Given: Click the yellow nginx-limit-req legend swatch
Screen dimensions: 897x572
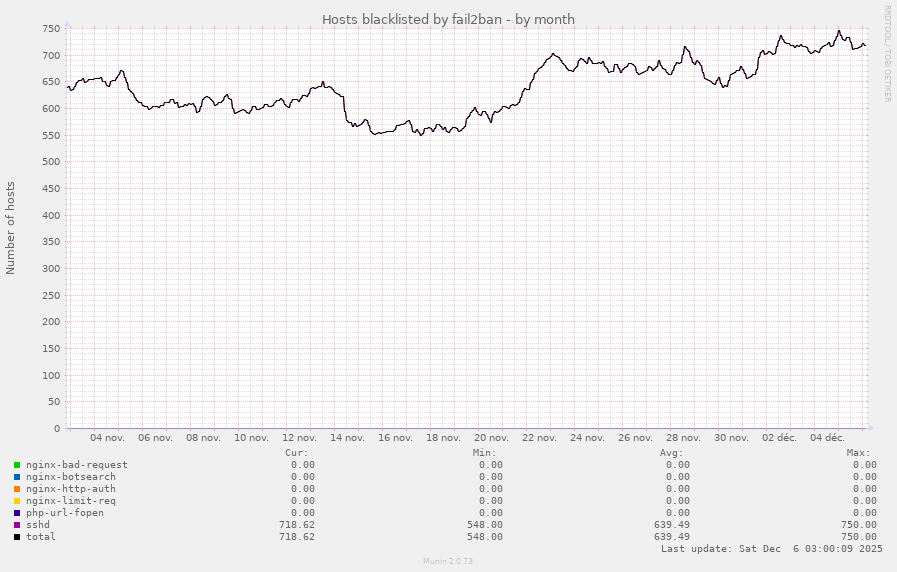Looking at the screenshot, I should coord(17,501).
